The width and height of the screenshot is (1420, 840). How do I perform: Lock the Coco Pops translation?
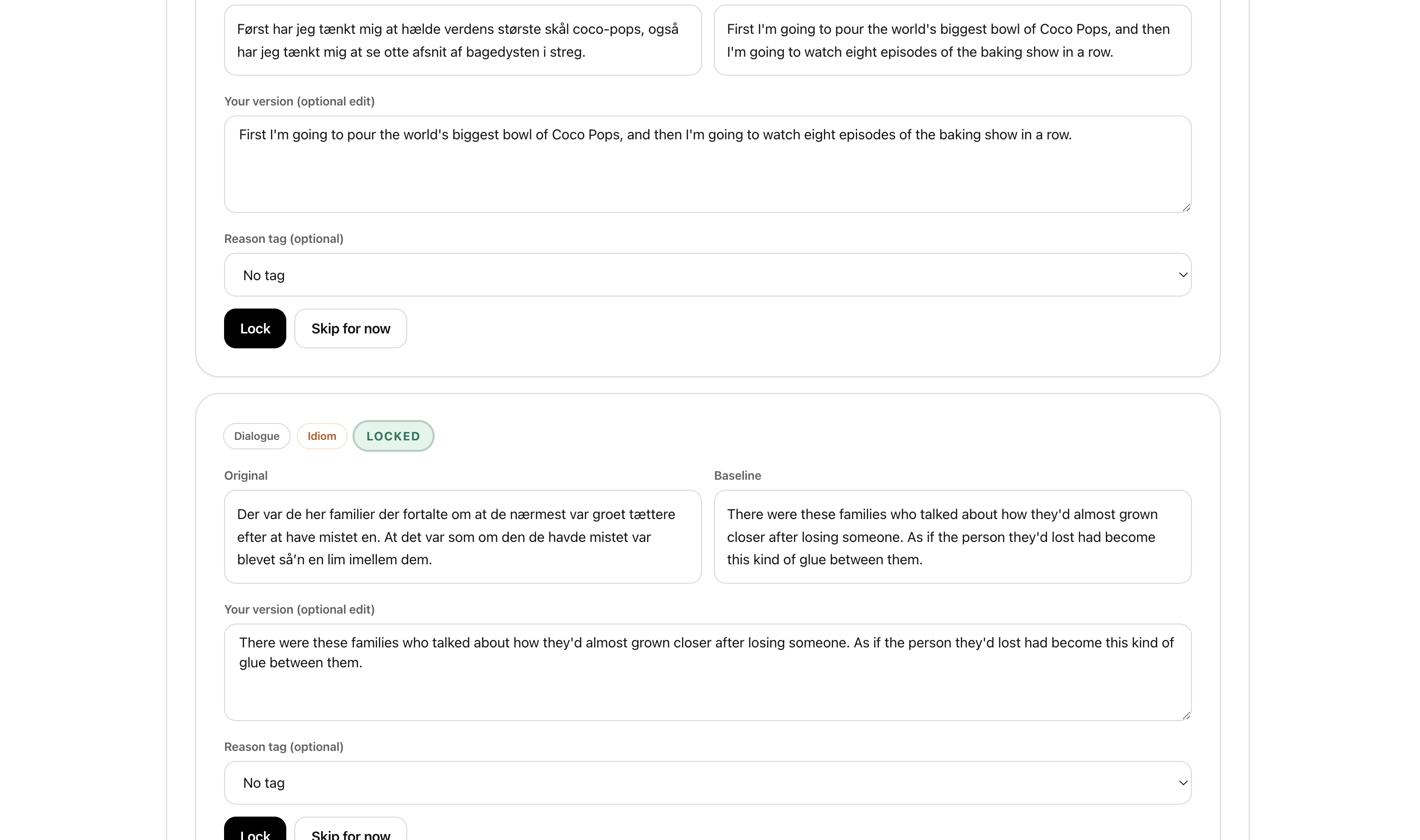(x=254, y=328)
